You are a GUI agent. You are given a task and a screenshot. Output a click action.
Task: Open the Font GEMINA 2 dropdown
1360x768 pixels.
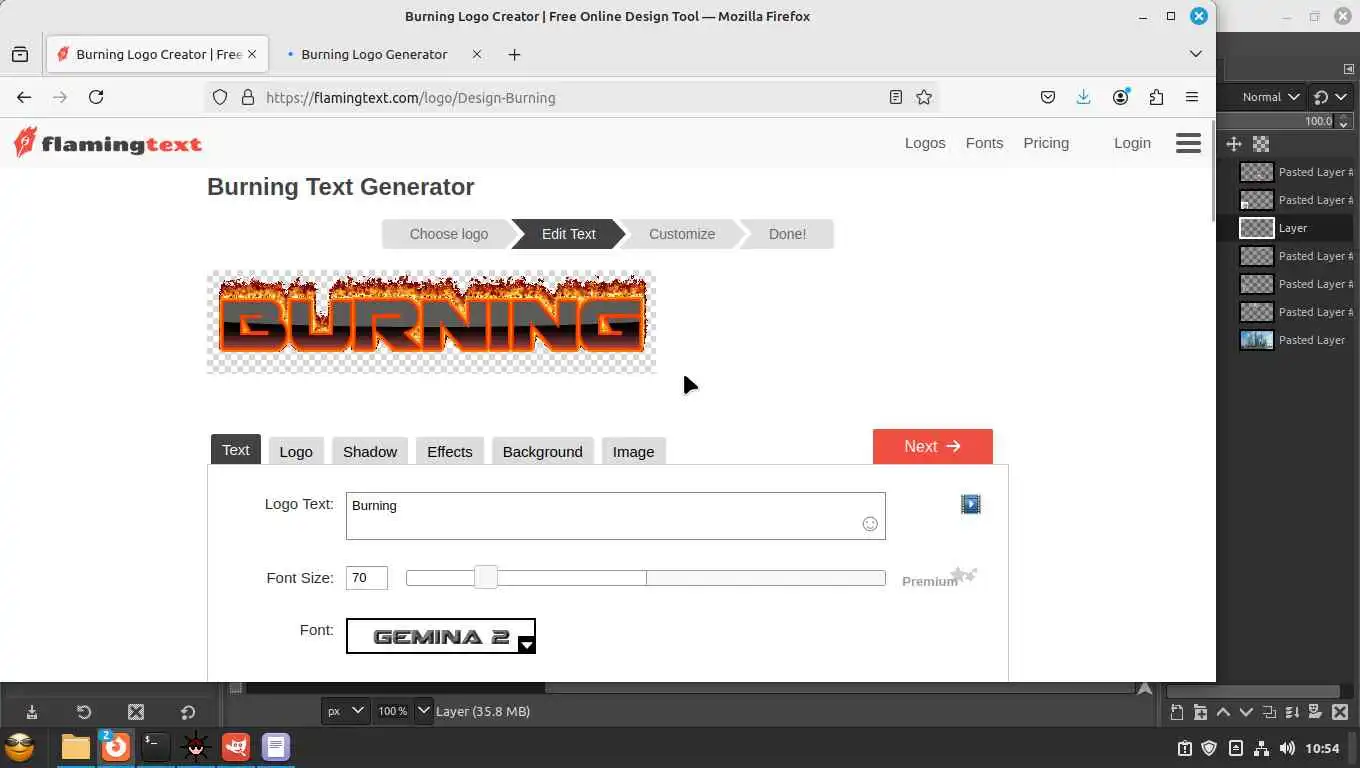[441, 636]
